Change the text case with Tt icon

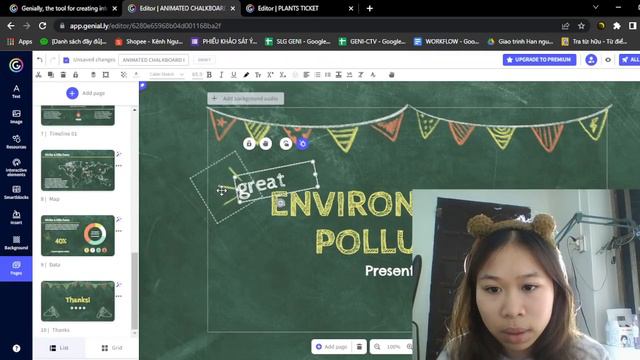[x=258, y=75]
